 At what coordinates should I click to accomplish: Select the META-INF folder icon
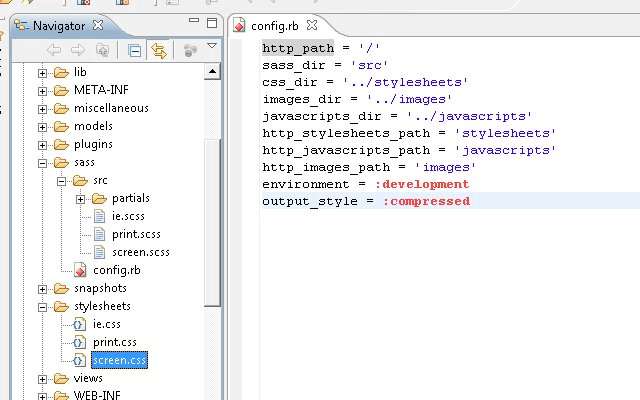(61, 91)
